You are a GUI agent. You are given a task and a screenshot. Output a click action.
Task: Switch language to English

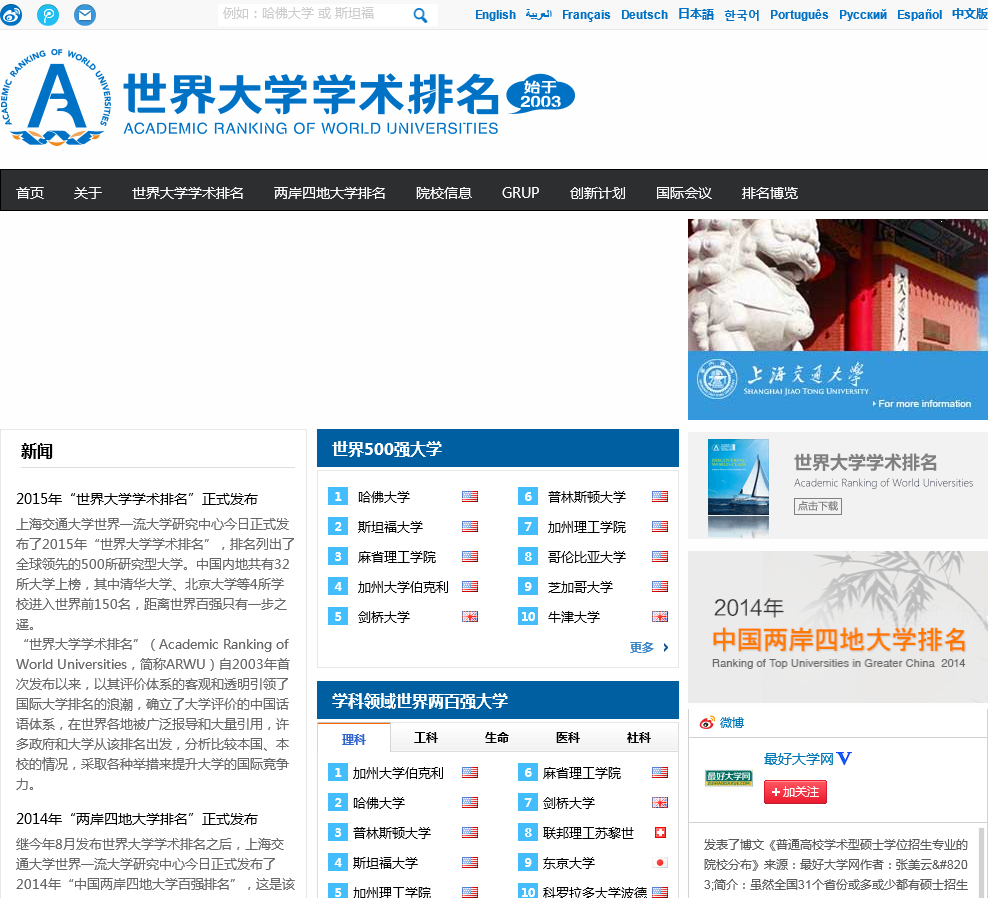(495, 14)
